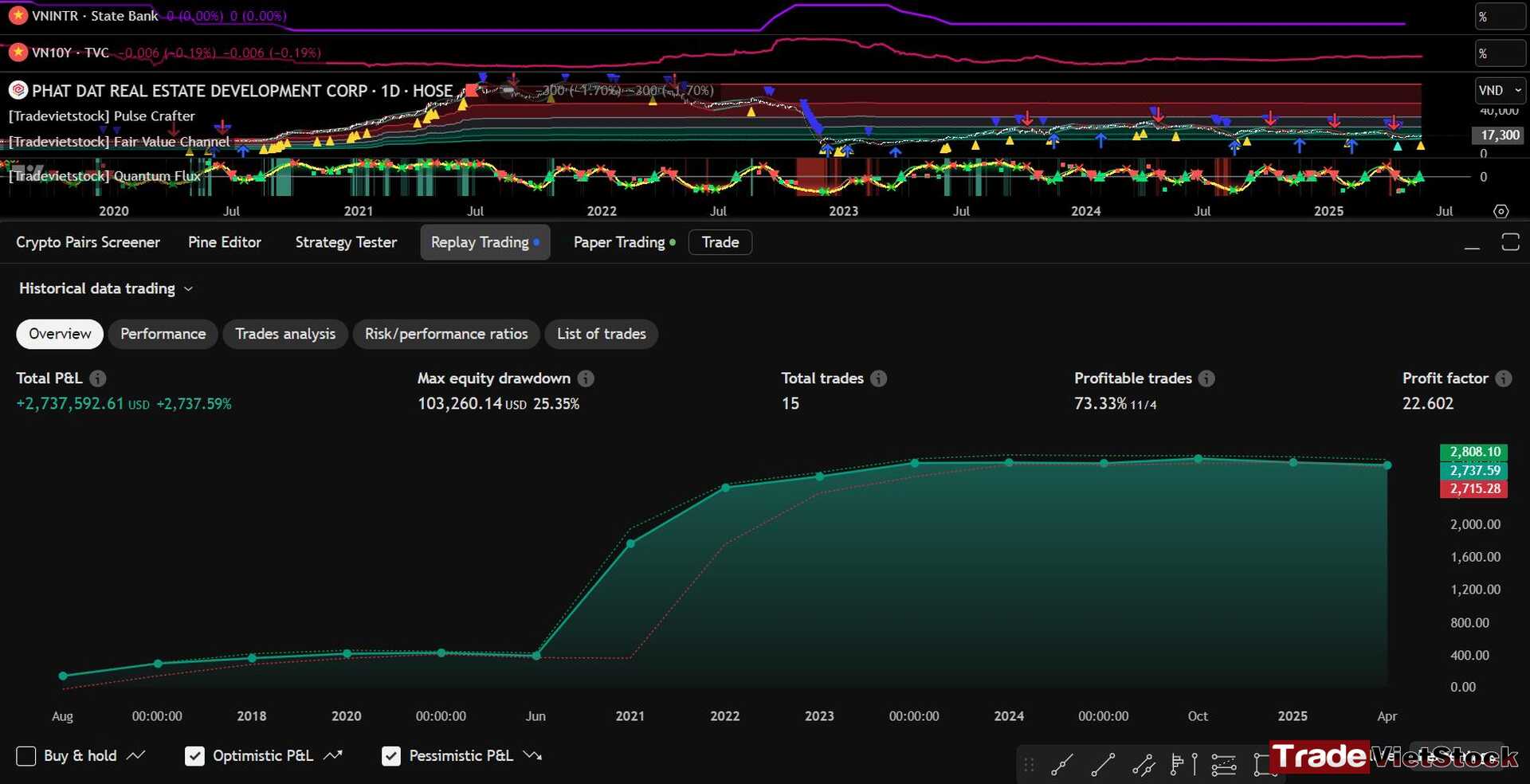Select the Fib retracement drawing tool
The height and width of the screenshot is (784, 1530).
tap(1224, 765)
